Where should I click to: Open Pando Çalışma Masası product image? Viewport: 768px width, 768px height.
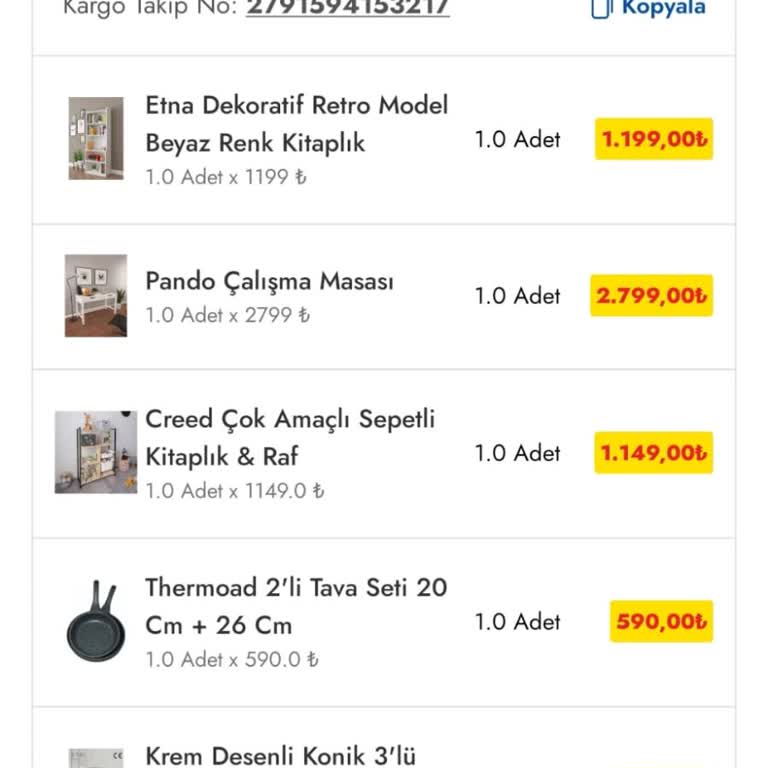click(96, 295)
